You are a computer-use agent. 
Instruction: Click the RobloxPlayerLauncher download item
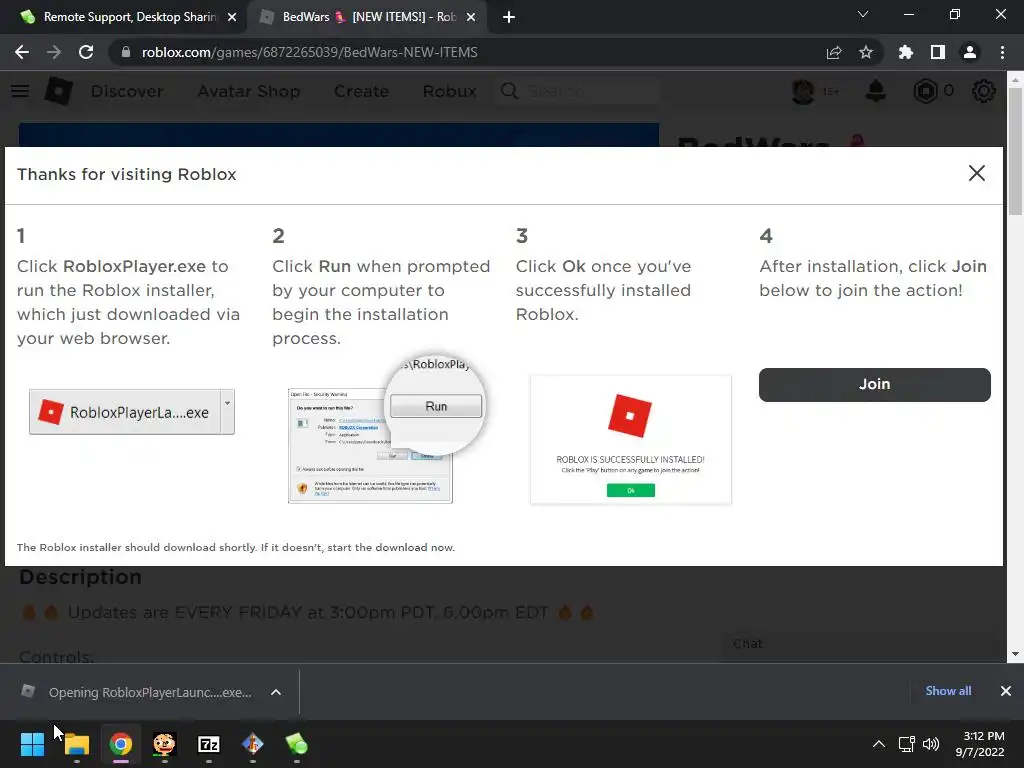tap(137, 692)
